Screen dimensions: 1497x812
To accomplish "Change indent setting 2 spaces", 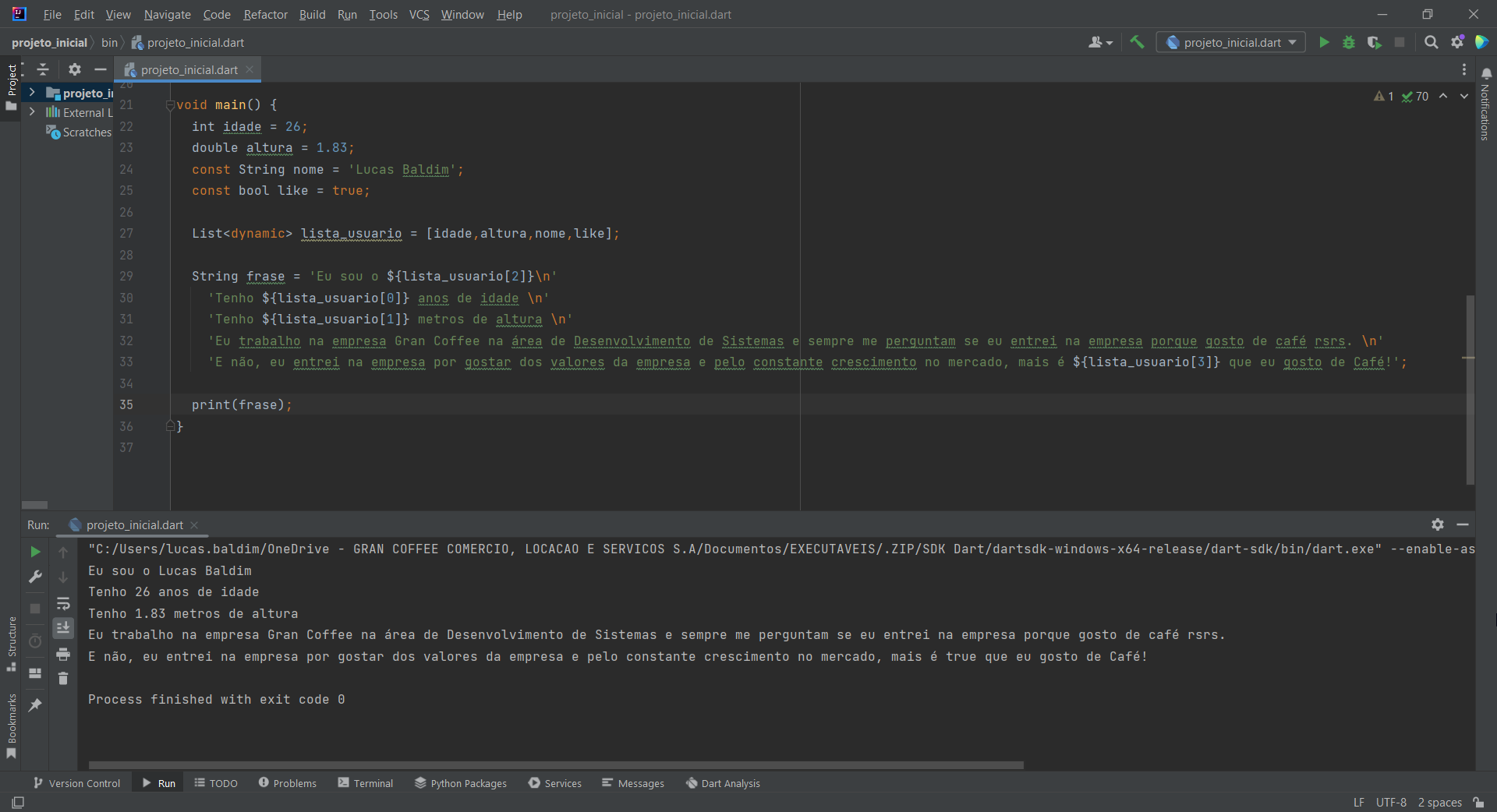I will pos(1439,802).
